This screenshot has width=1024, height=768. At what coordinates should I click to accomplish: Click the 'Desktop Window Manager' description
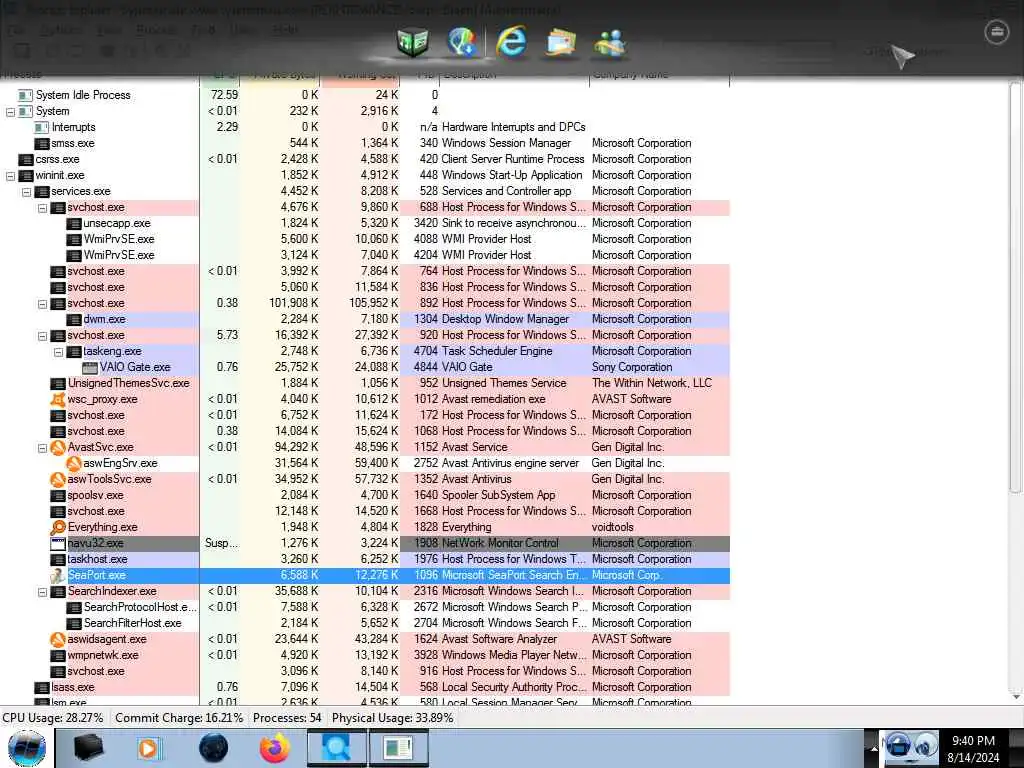coord(505,319)
